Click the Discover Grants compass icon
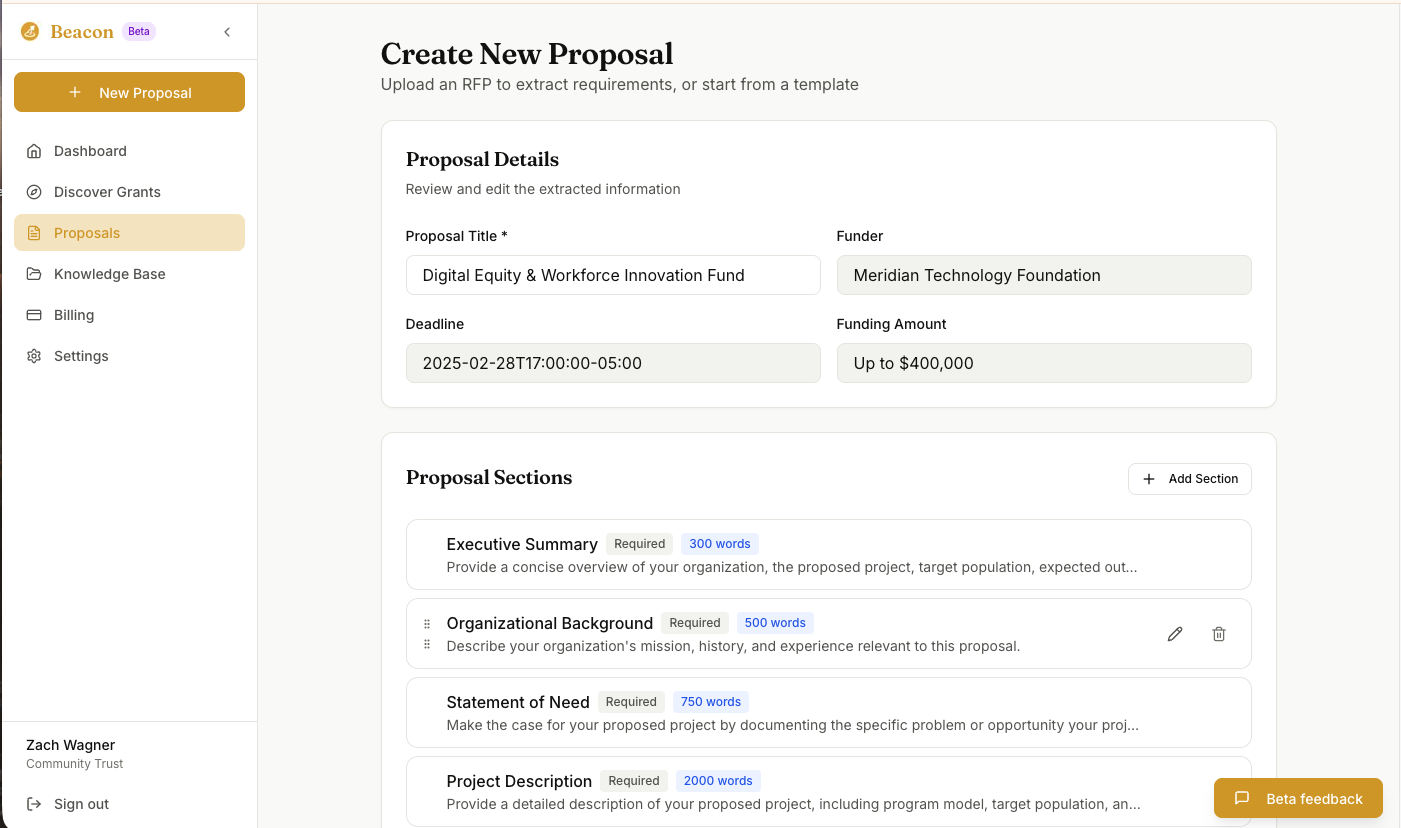This screenshot has width=1401, height=828. (x=34, y=191)
